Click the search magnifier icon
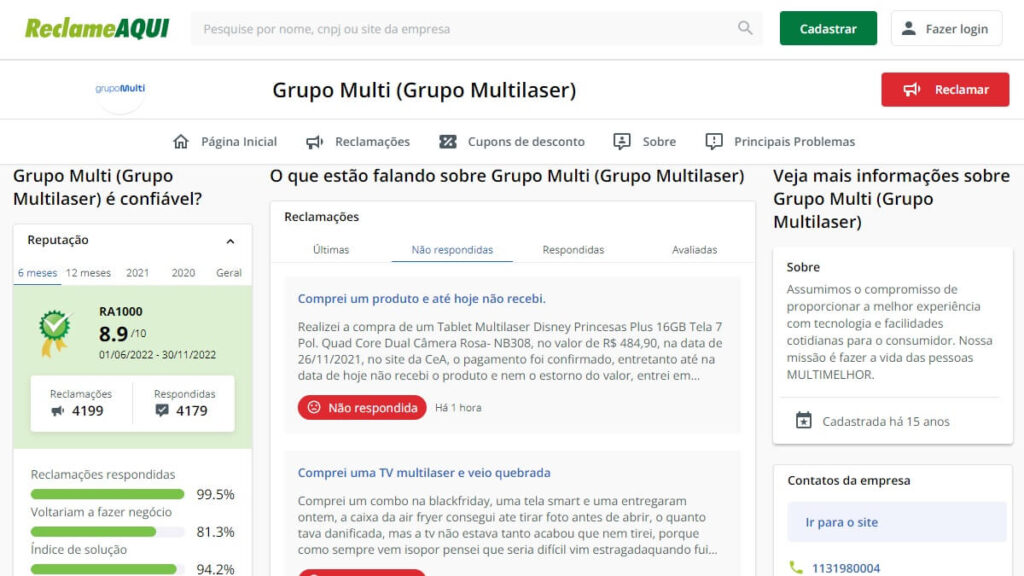The height and width of the screenshot is (576, 1024). pyautogui.click(x=745, y=28)
